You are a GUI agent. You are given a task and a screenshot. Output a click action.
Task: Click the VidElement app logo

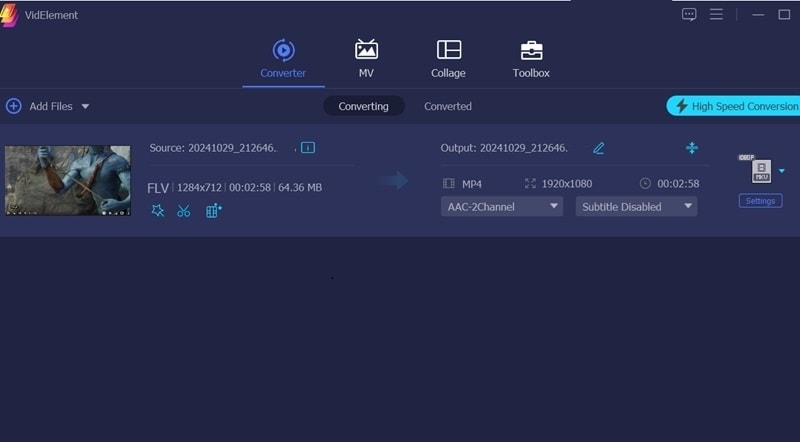click(x=9, y=15)
